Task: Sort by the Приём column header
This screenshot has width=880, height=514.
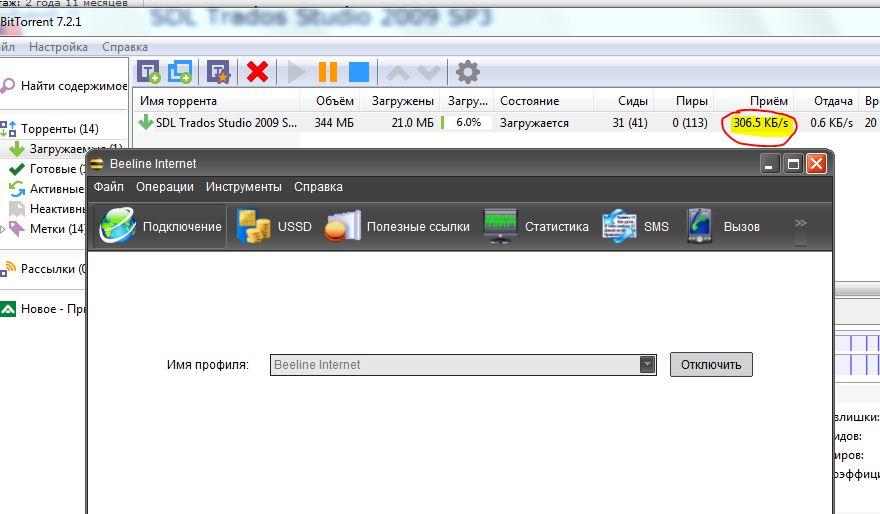Action: coord(768,101)
